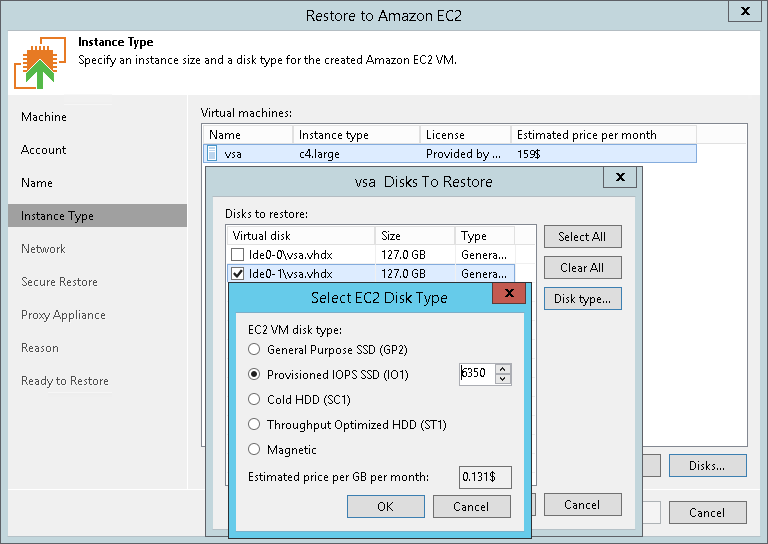Select the Instance Type wizard step
The width and height of the screenshot is (768, 544).
97,216
